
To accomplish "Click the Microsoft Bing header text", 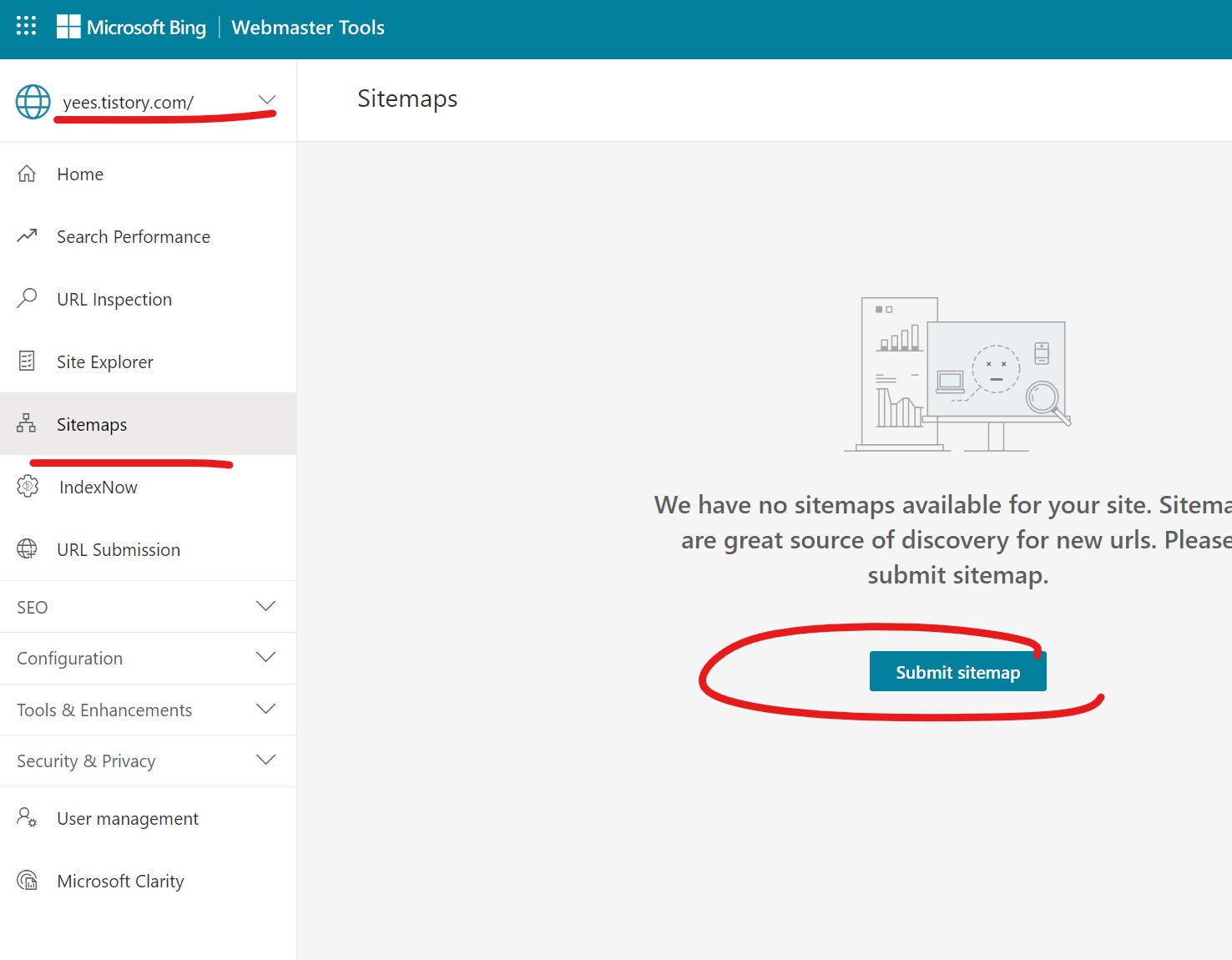I will [x=146, y=28].
